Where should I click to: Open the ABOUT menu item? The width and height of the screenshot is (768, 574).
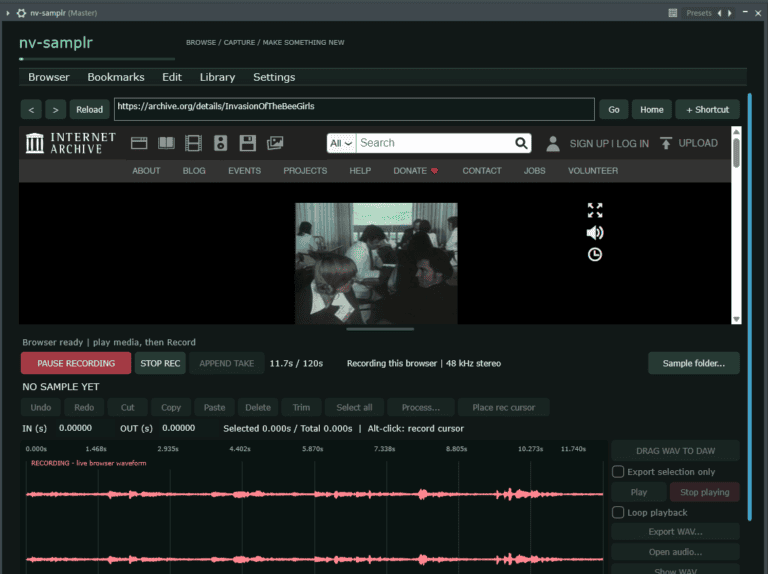(146, 170)
